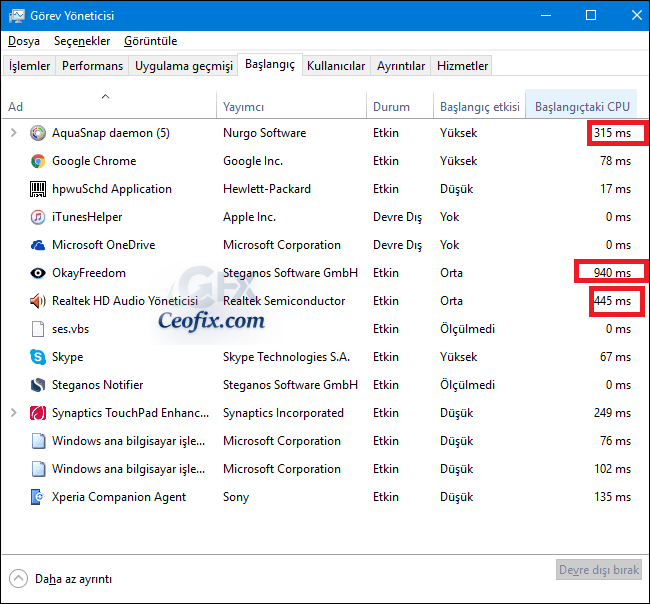The image size is (650, 604).
Task: Click the 135 ms CPU value
Action: click(x=612, y=497)
